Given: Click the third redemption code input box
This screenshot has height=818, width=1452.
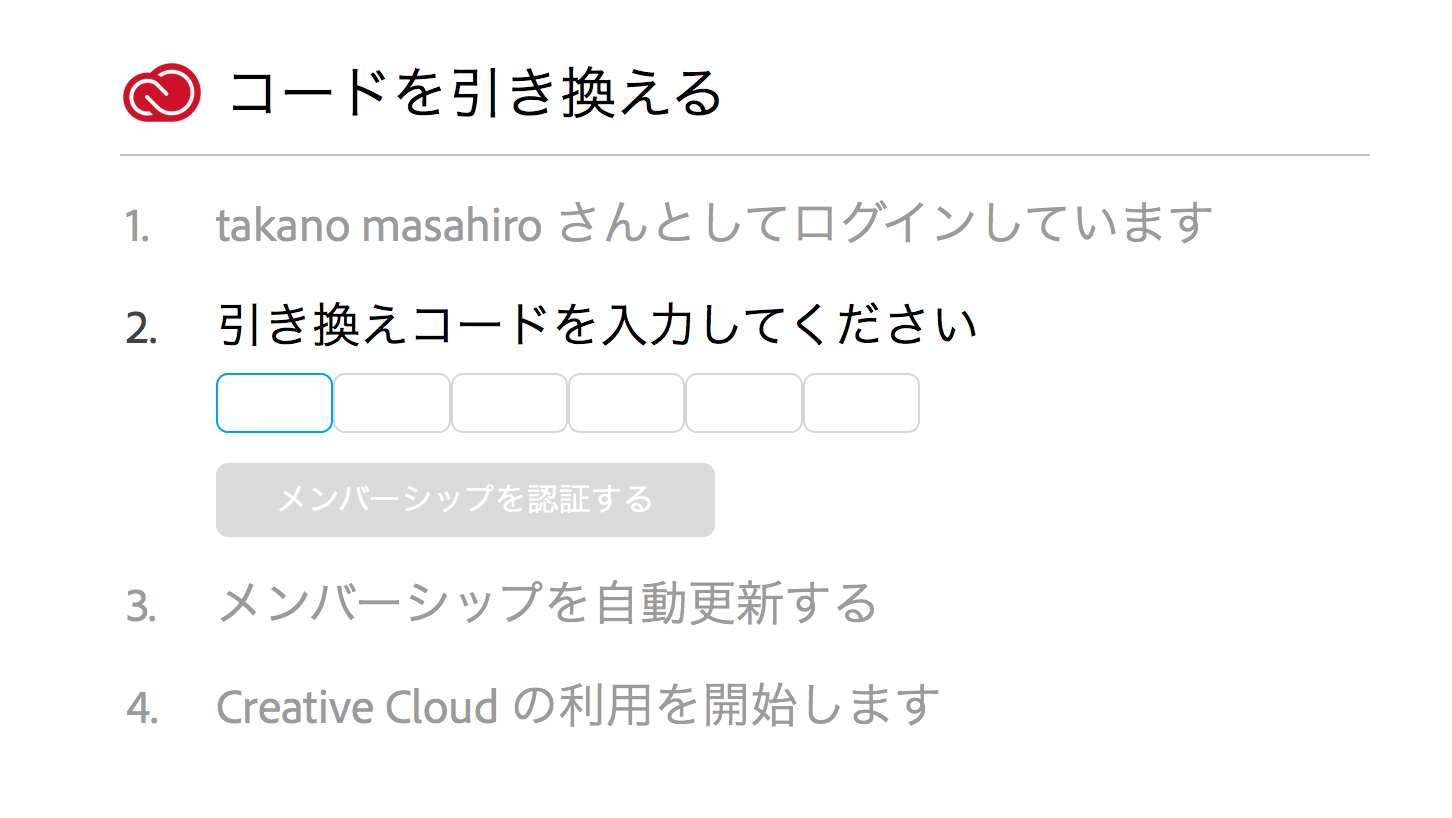Looking at the screenshot, I should [509, 403].
